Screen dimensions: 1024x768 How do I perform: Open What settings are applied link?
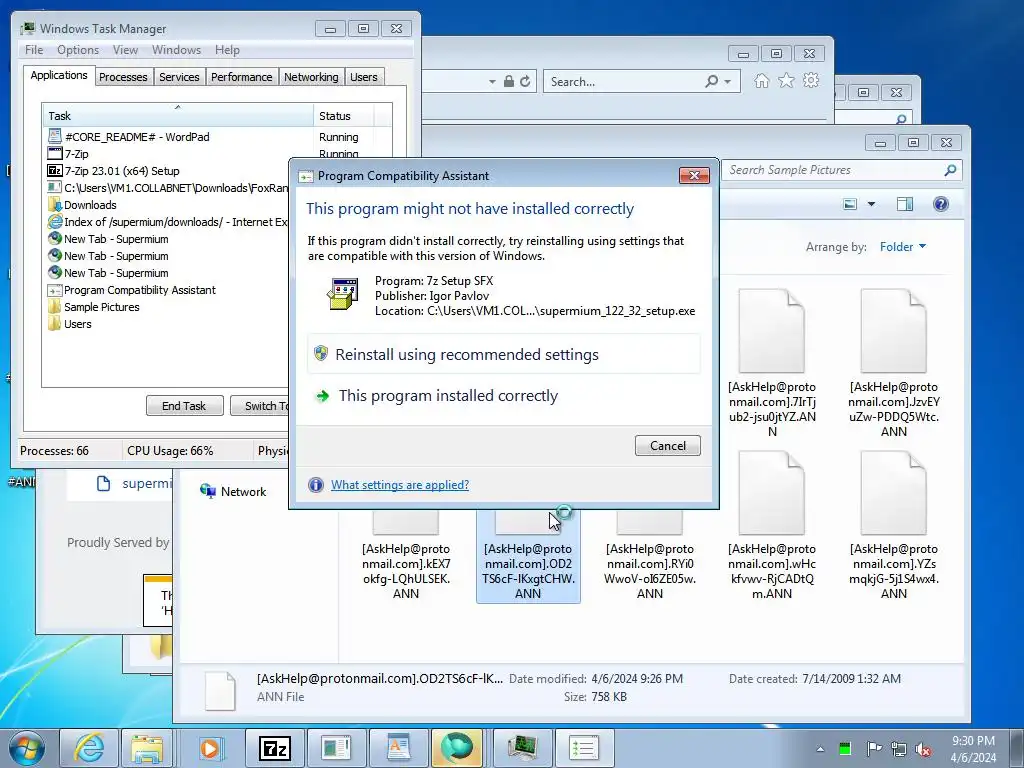[400, 485]
